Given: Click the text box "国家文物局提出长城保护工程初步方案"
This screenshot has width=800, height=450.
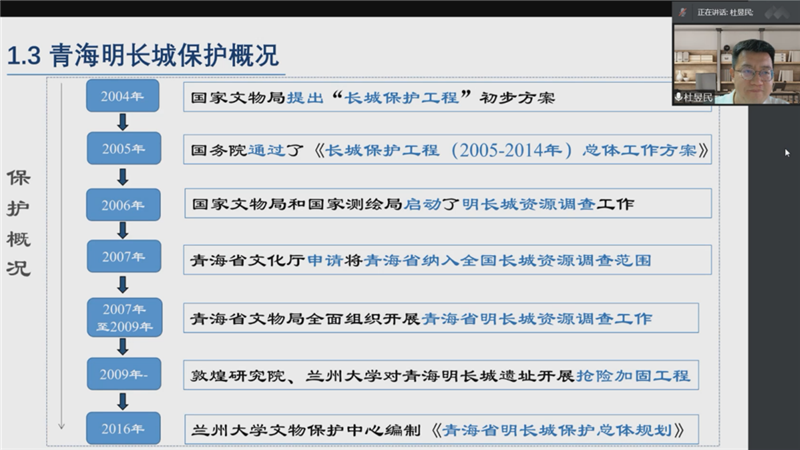Looking at the screenshot, I should [447, 97].
